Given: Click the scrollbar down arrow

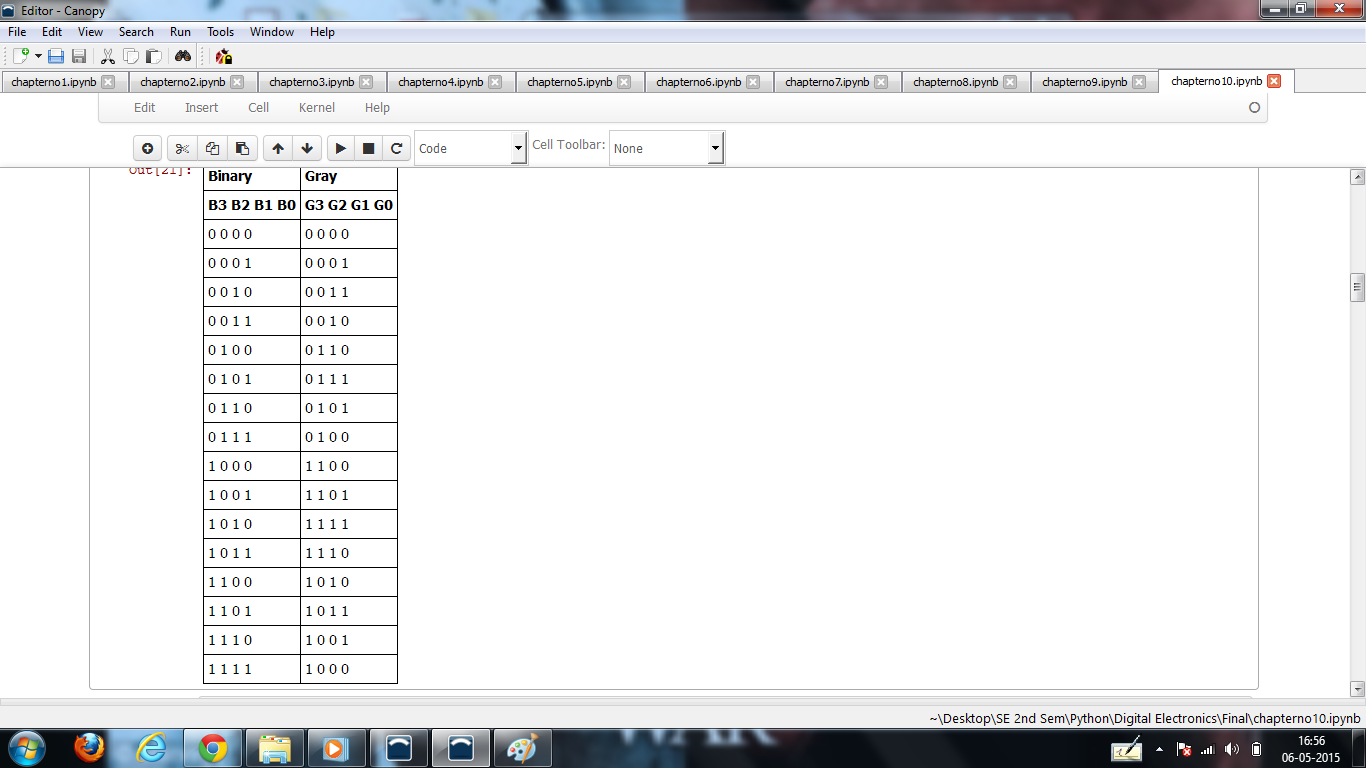Looking at the screenshot, I should [1357, 689].
